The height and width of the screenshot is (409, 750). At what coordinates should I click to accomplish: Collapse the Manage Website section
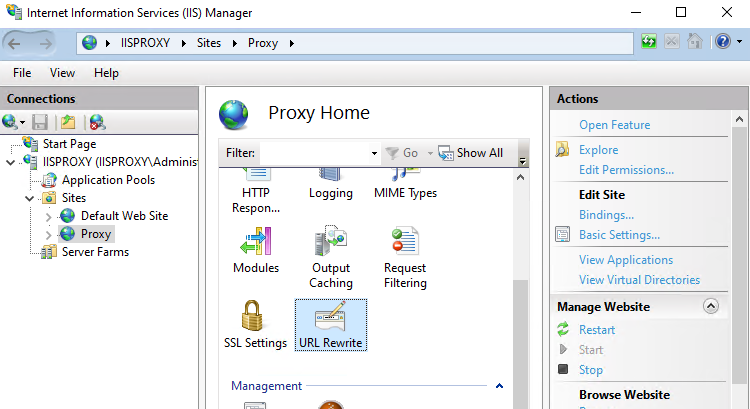[711, 306]
